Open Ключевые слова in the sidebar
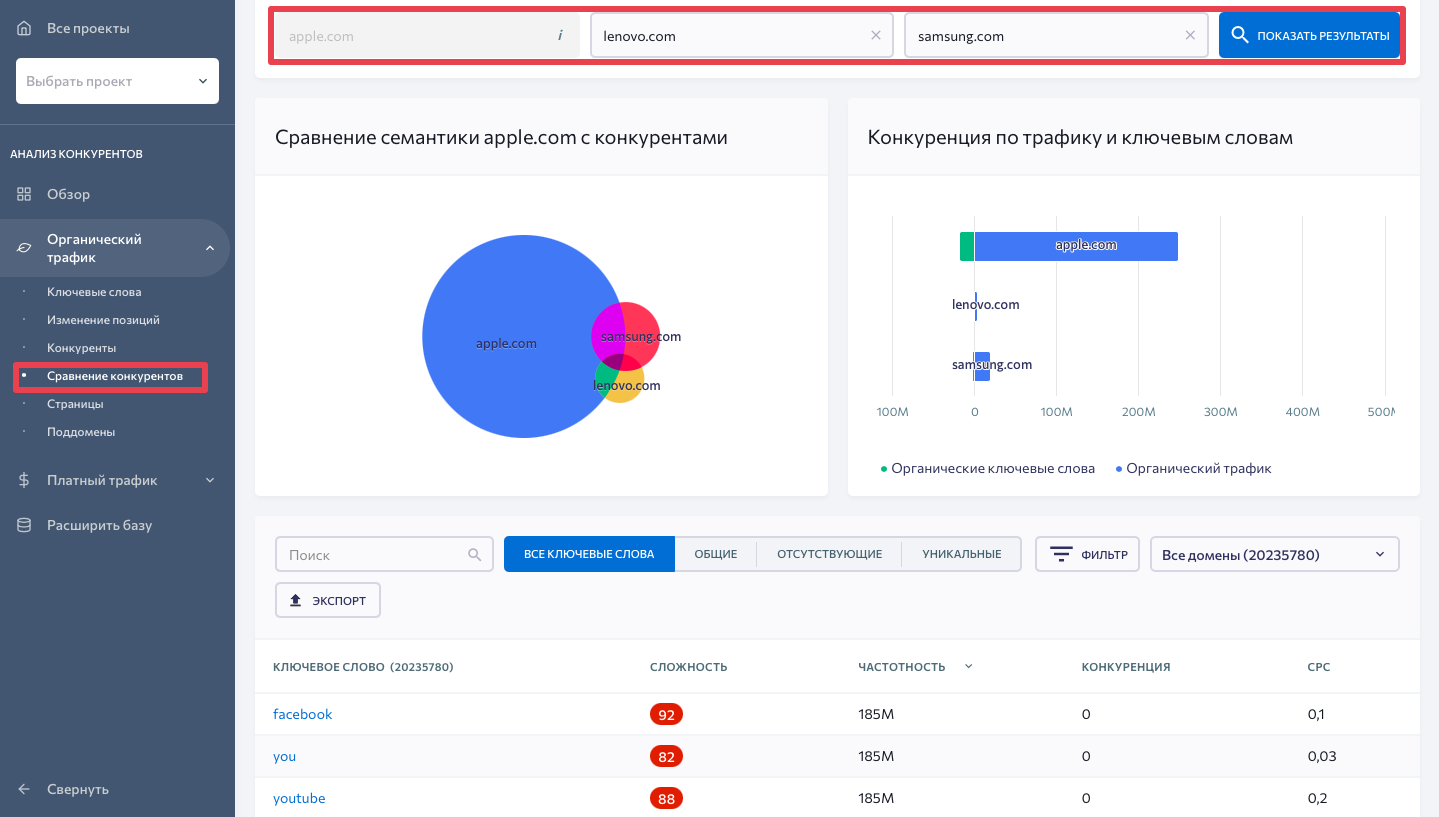Image resolution: width=1439 pixels, height=817 pixels. (94, 292)
